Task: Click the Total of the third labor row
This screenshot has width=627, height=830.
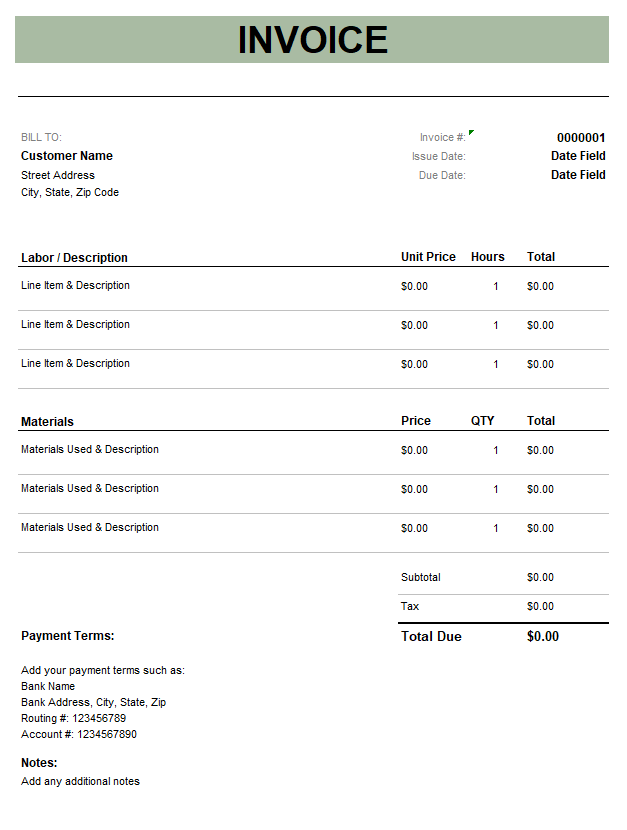Action: [x=540, y=365]
